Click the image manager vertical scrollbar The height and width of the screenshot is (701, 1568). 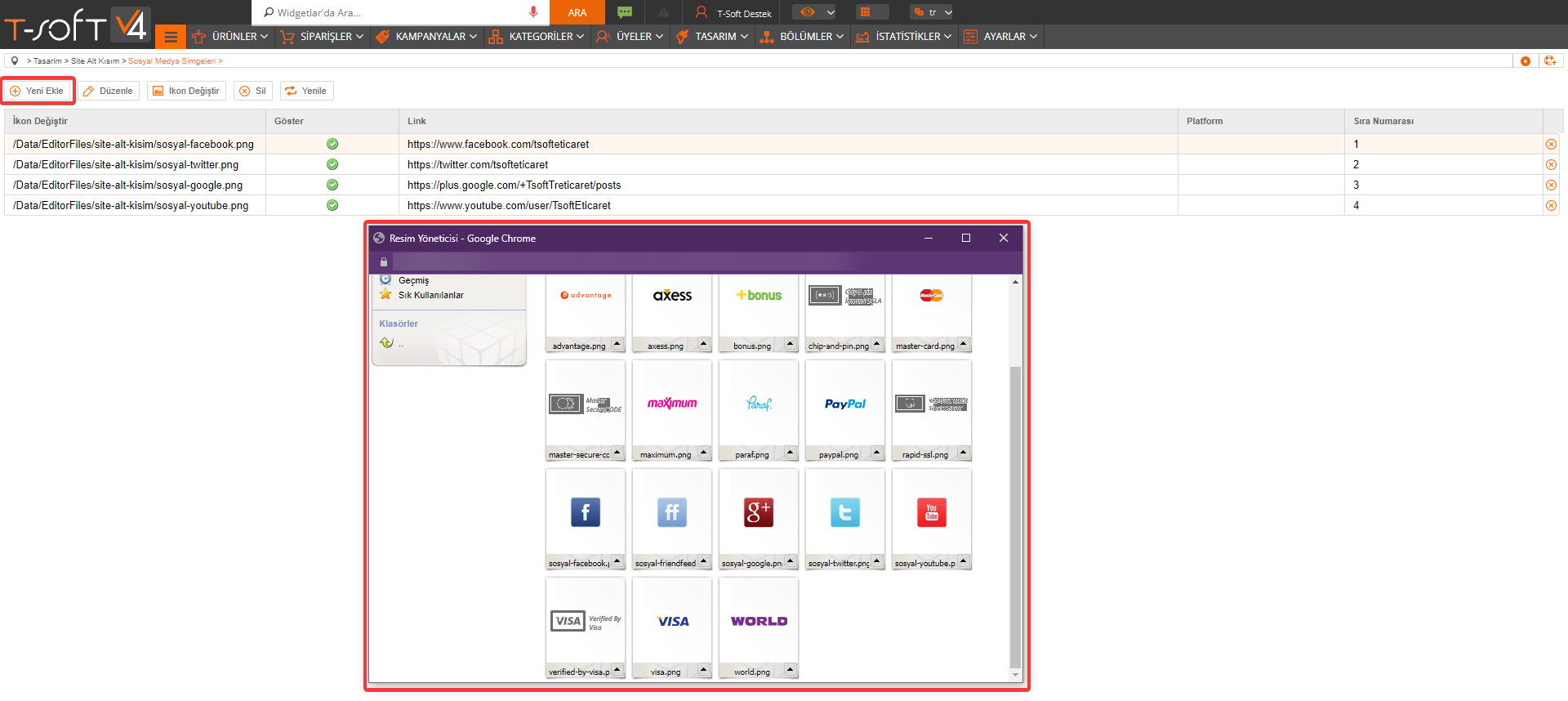(x=1015, y=518)
